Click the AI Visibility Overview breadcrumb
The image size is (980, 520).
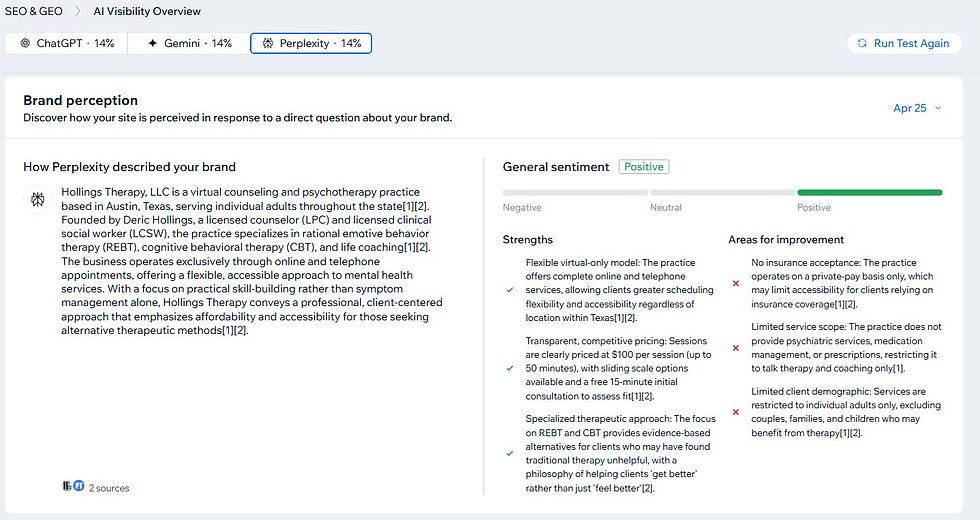(147, 11)
